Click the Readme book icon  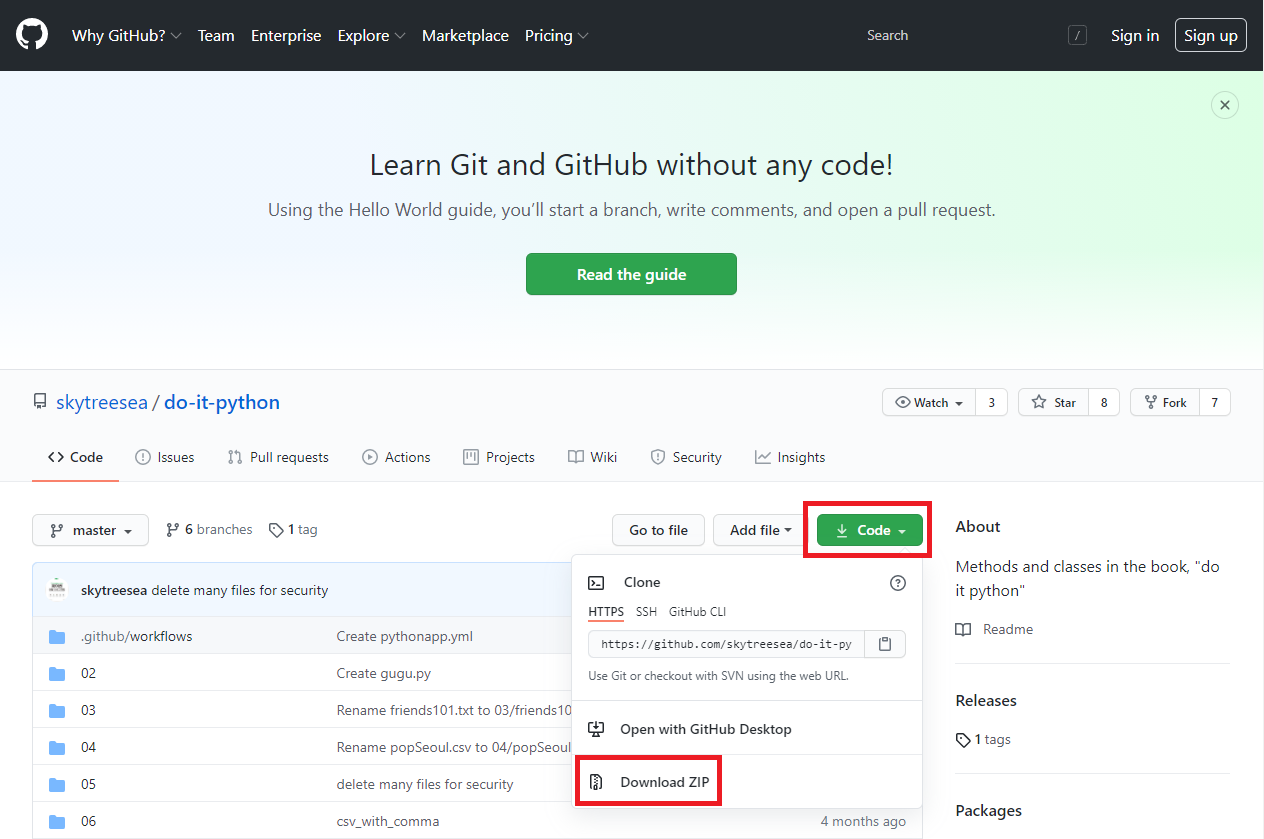pyautogui.click(x=963, y=629)
